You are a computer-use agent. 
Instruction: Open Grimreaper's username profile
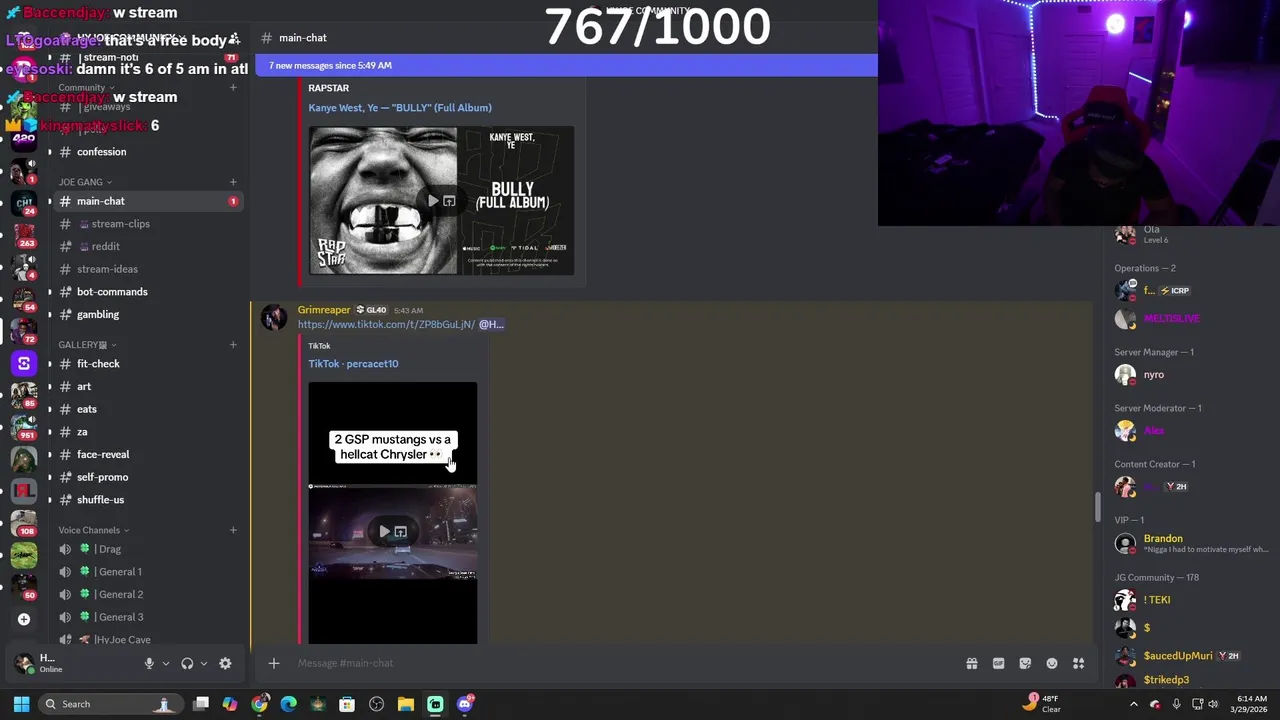point(324,310)
